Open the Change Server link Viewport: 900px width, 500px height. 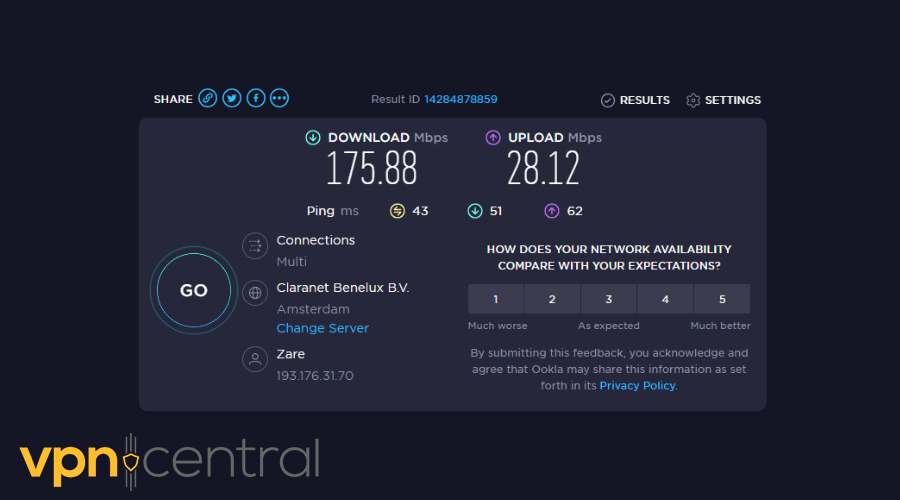(x=322, y=328)
